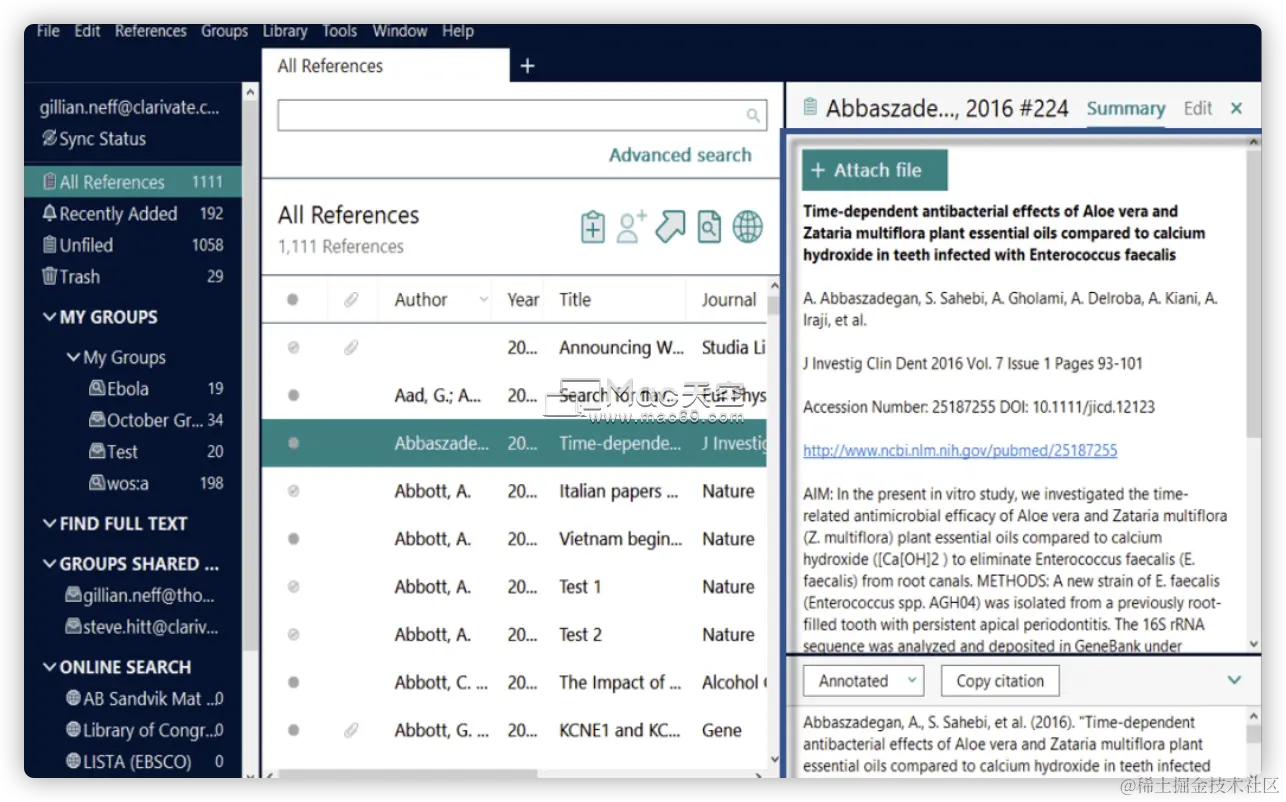Open the Author column sort dropdown arrow
The image size is (1286, 802).
[x=484, y=300]
